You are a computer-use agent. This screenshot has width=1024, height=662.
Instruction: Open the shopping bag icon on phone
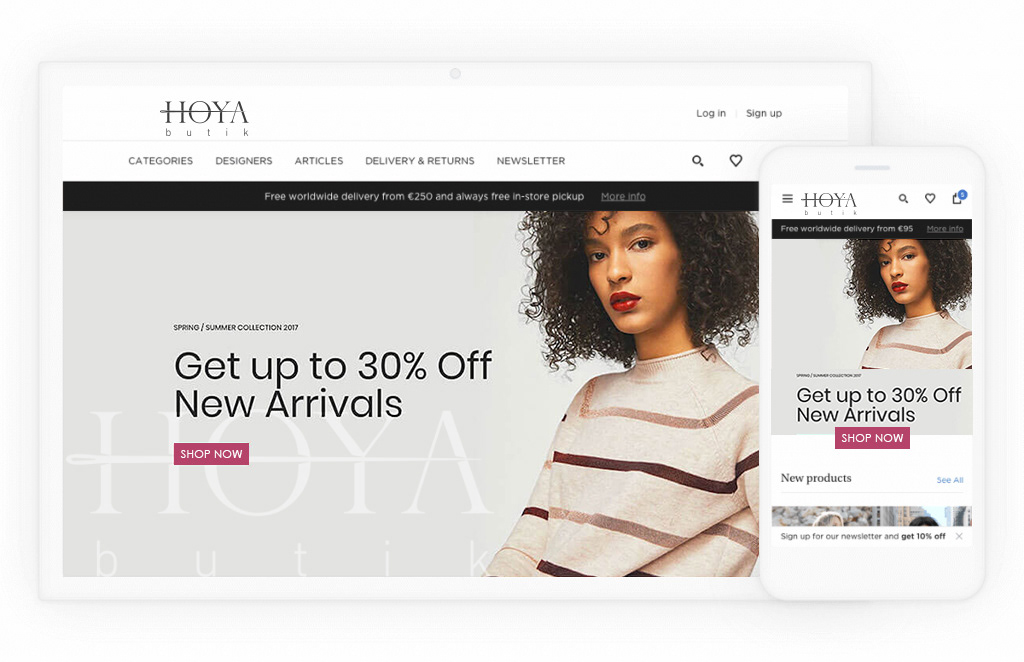pyautogui.click(x=959, y=197)
